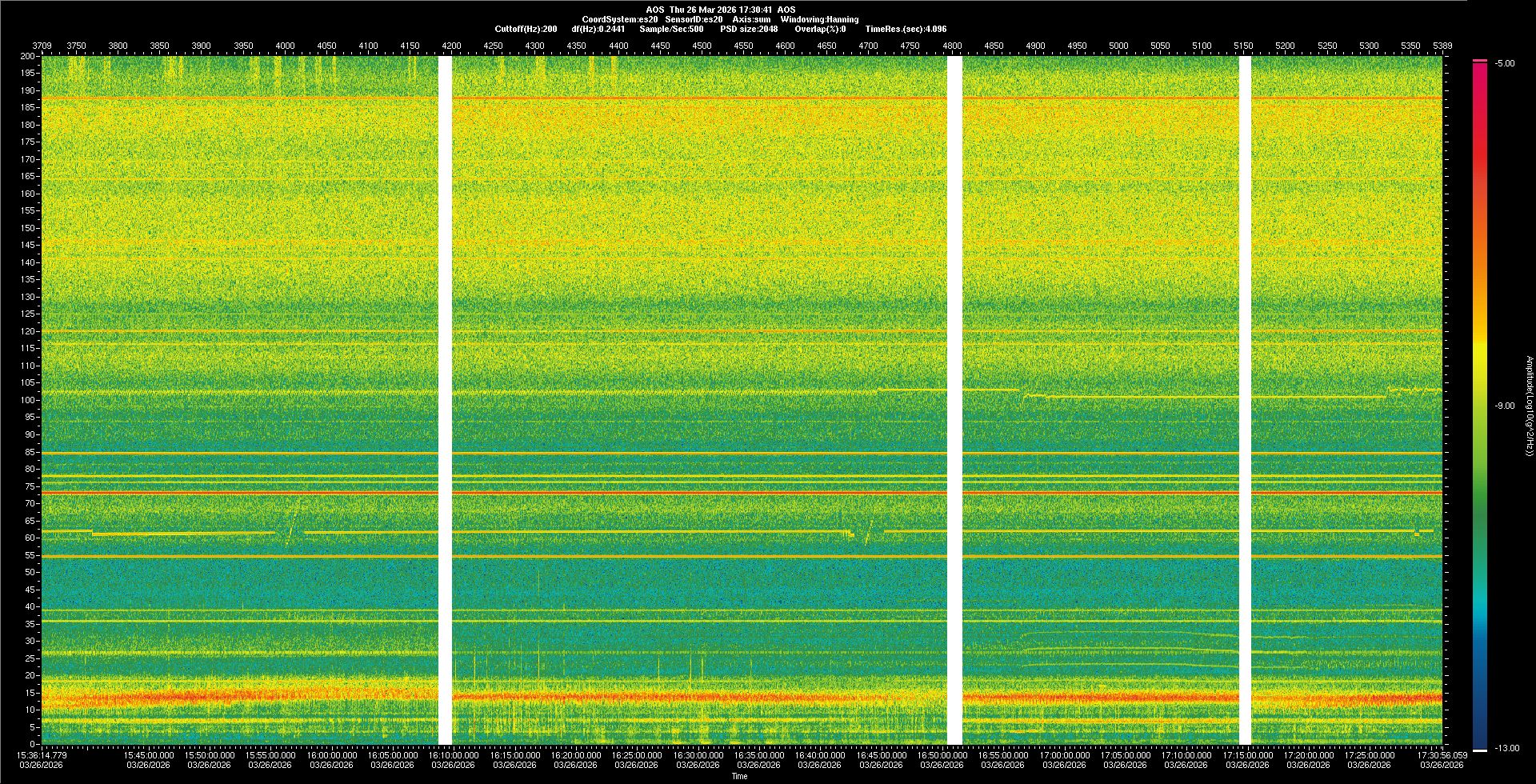Viewport: 1536px width, 784px height.
Task: Click the Windowing:Hanning label in header
Action: 819,19
